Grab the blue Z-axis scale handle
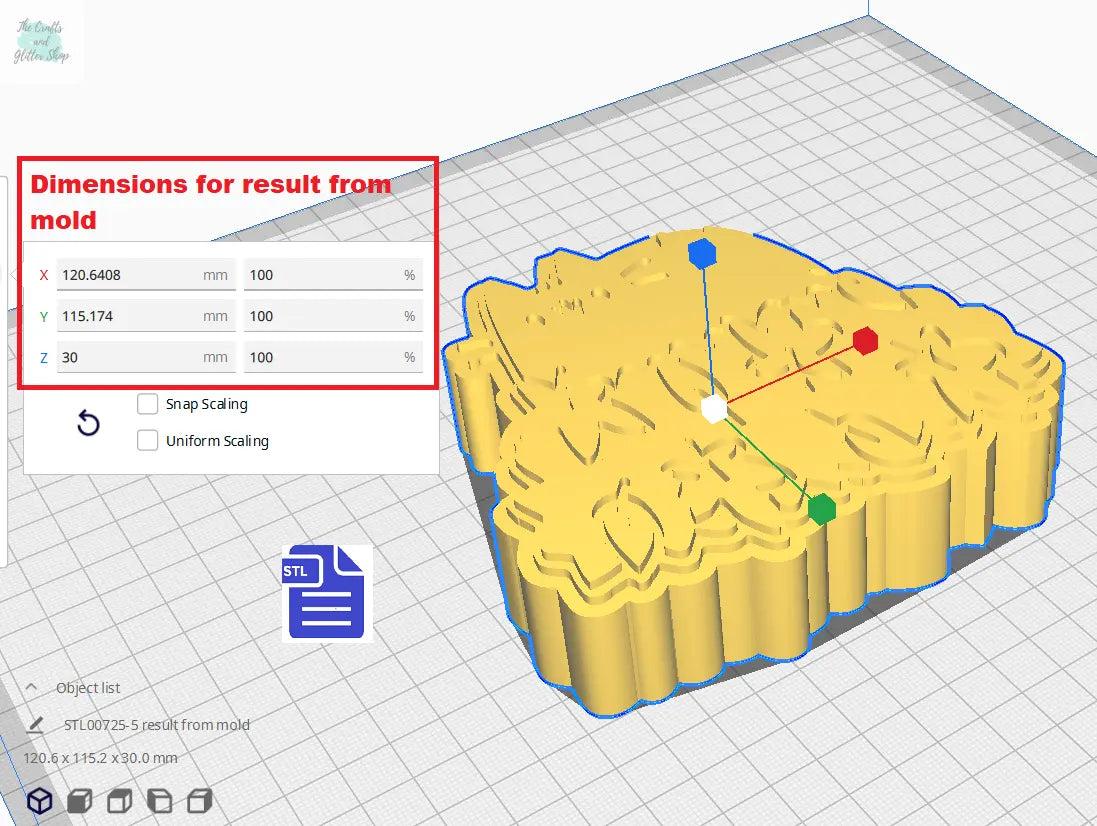The image size is (1097, 826). 702,254
